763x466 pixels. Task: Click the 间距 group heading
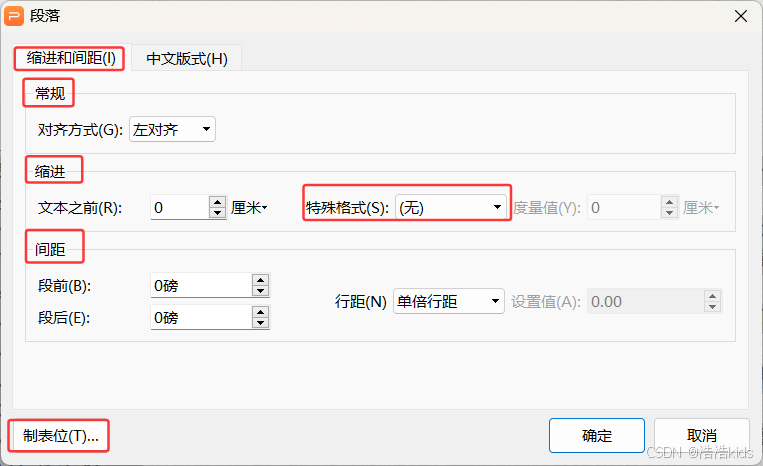pyautogui.click(x=50, y=250)
